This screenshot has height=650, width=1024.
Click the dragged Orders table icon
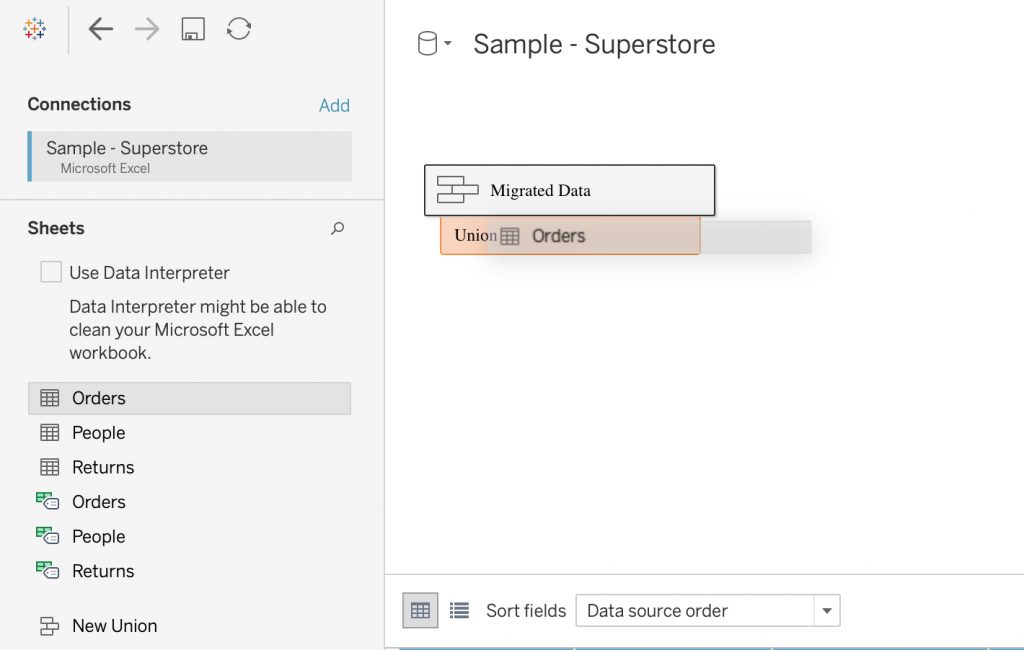click(509, 236)
